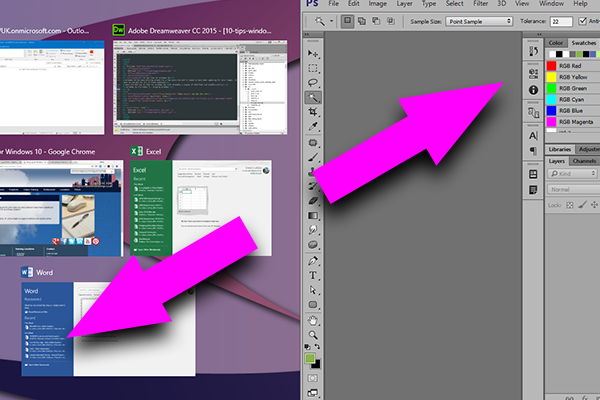Select the History Brush tool
The height and width of the screenshot is (400, 600).
(x=313, y=186)
